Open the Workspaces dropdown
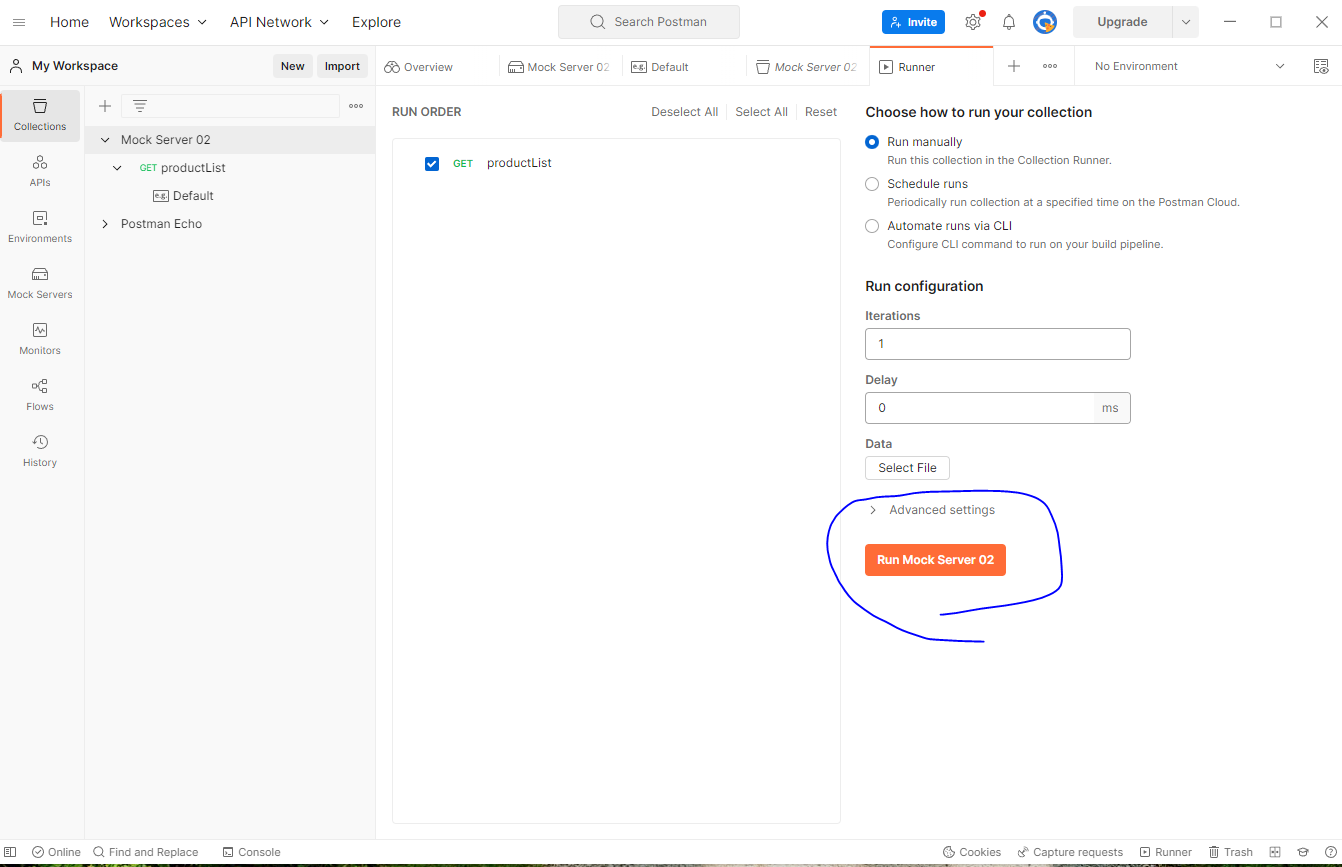The image size is (1342, 867). coord(158,22)
